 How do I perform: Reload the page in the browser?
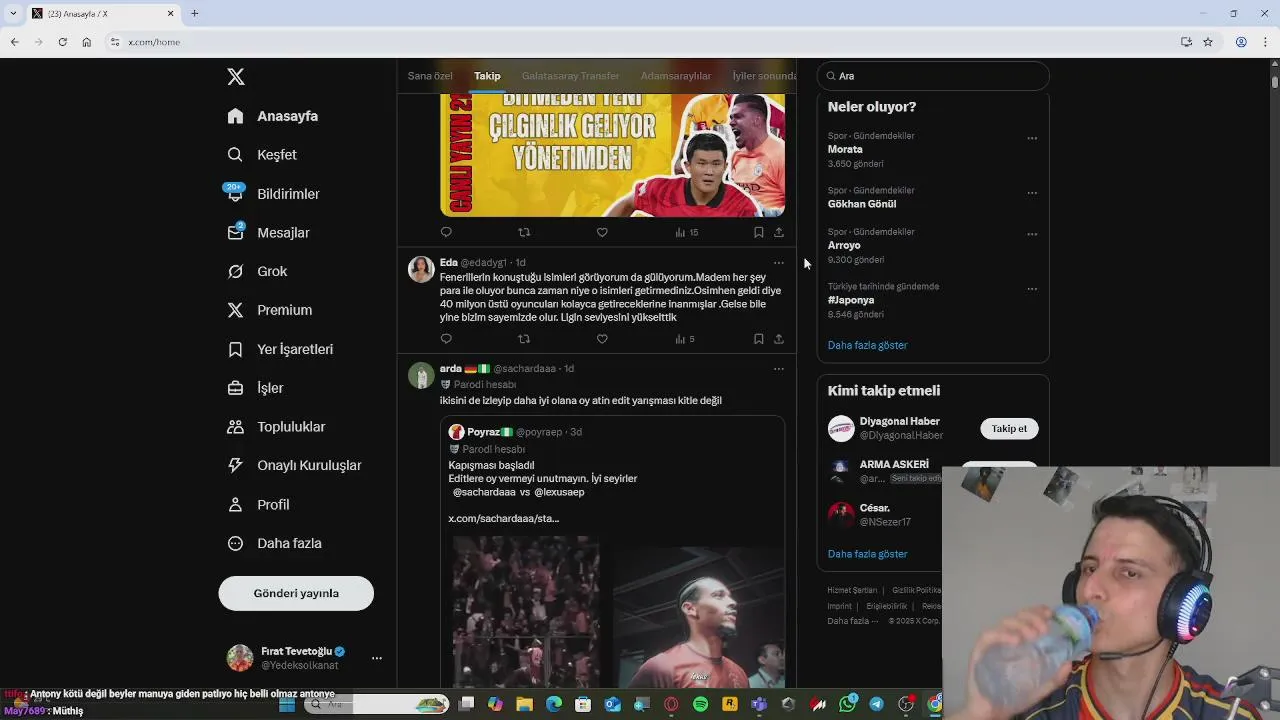tap(62, 42)
